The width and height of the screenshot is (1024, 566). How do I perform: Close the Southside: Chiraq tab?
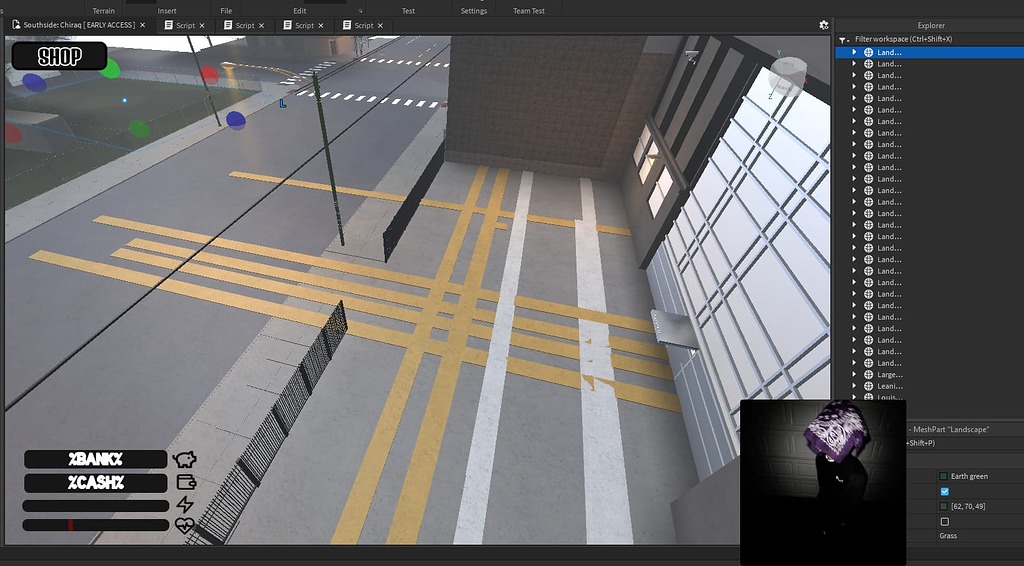point(142,25)
